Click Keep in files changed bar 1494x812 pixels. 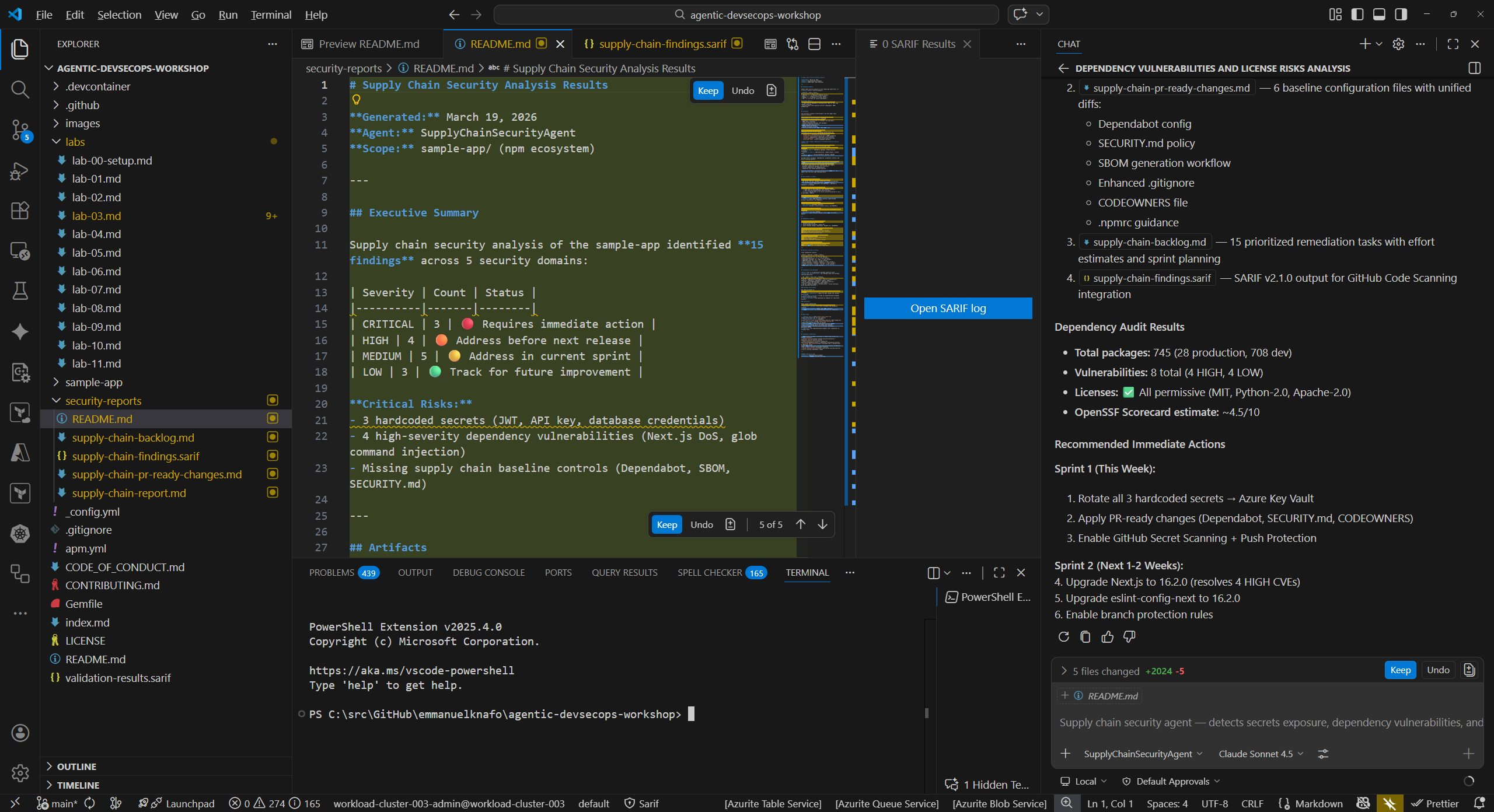[x=1399, y=670]
